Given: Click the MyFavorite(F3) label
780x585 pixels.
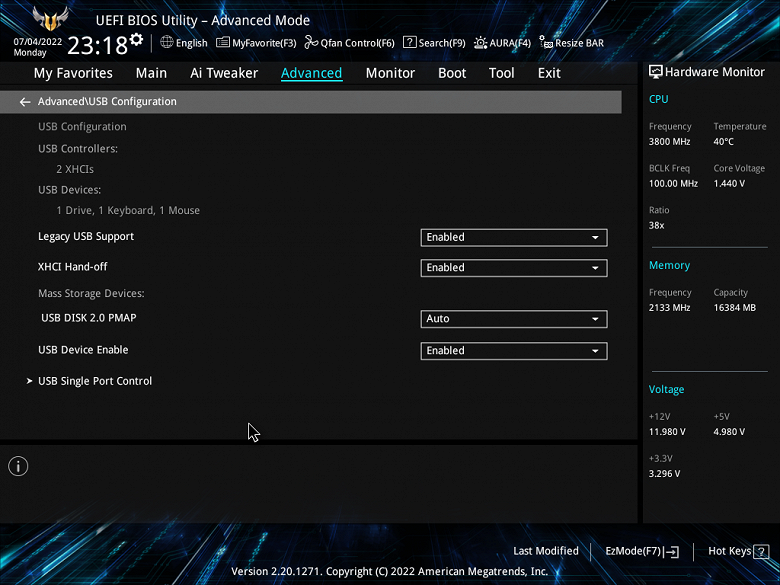Looking at the screenshot, I should click(x=264, y=43).
